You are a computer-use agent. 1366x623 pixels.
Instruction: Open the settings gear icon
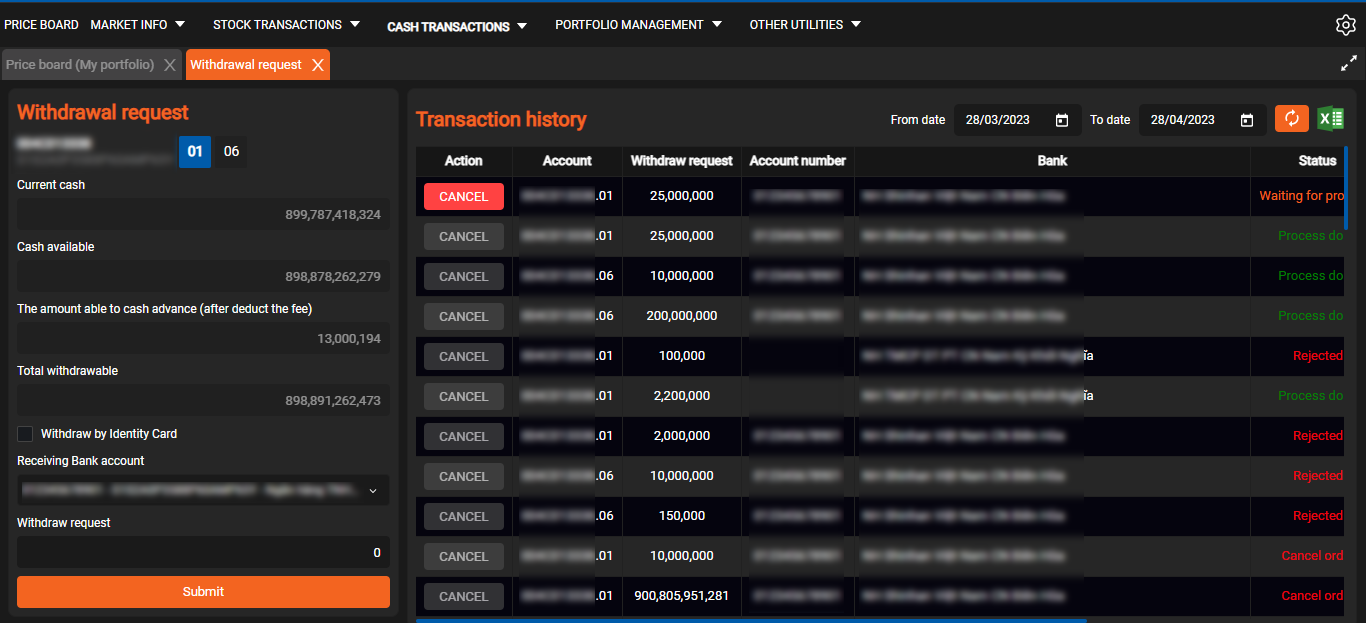[x=1345, y=26]
